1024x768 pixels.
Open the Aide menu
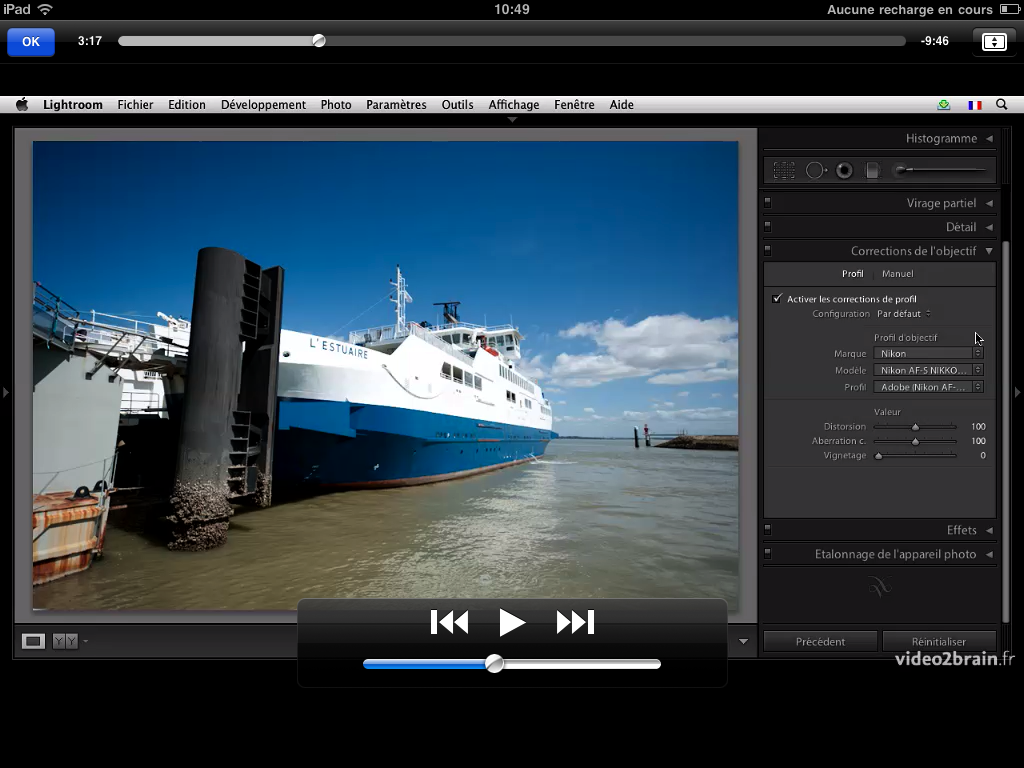(x=622, y=104)
